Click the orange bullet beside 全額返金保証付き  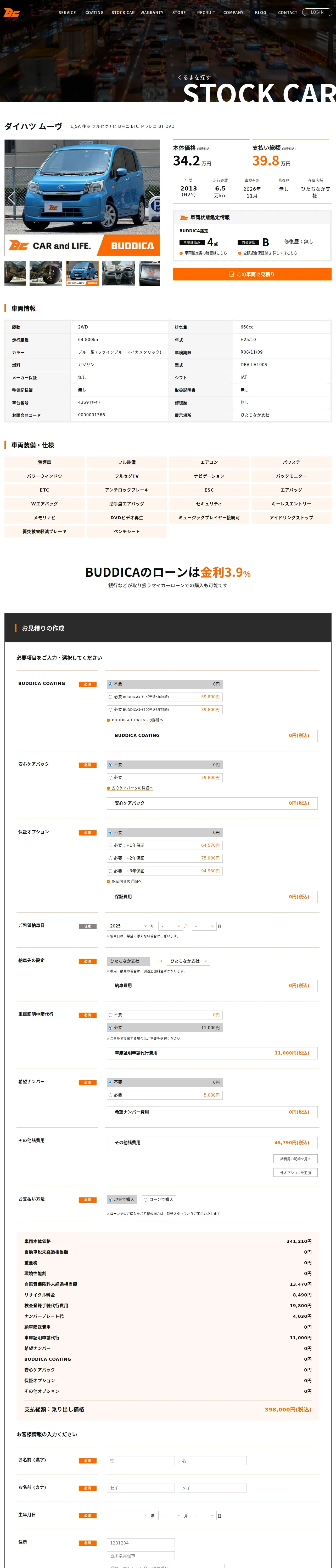point(240,253)
